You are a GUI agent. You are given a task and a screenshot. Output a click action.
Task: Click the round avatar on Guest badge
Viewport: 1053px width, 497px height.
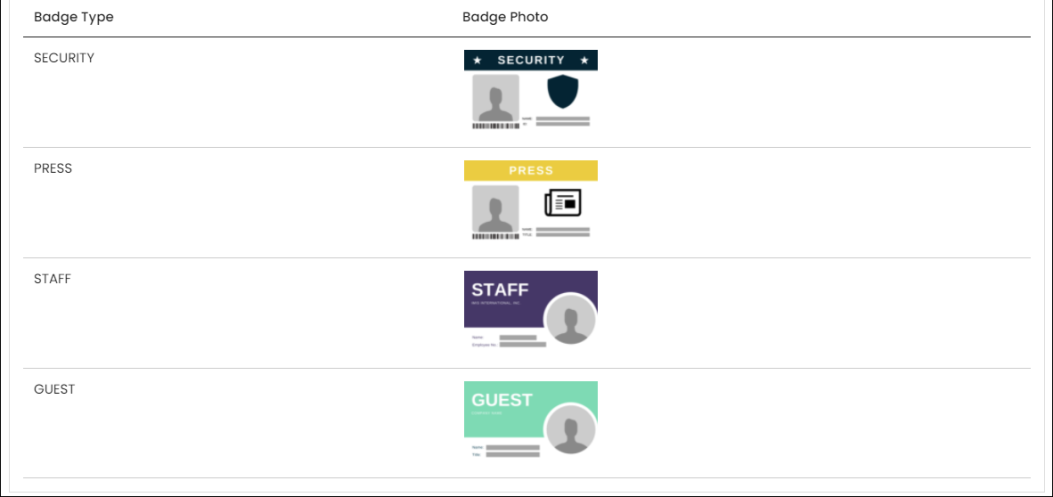point(570,430)
